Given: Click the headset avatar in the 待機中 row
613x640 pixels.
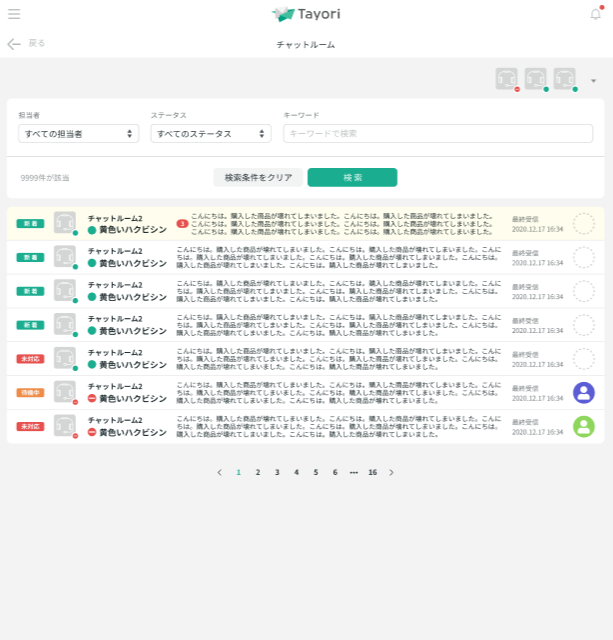Looking at the screenshot, I should 65,392.
